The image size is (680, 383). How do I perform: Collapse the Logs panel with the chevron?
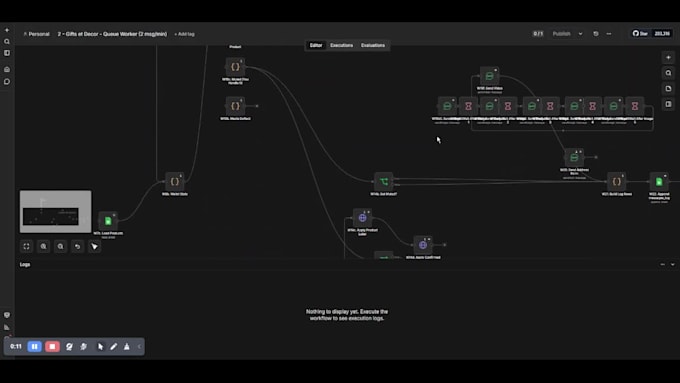click(673, 265)
